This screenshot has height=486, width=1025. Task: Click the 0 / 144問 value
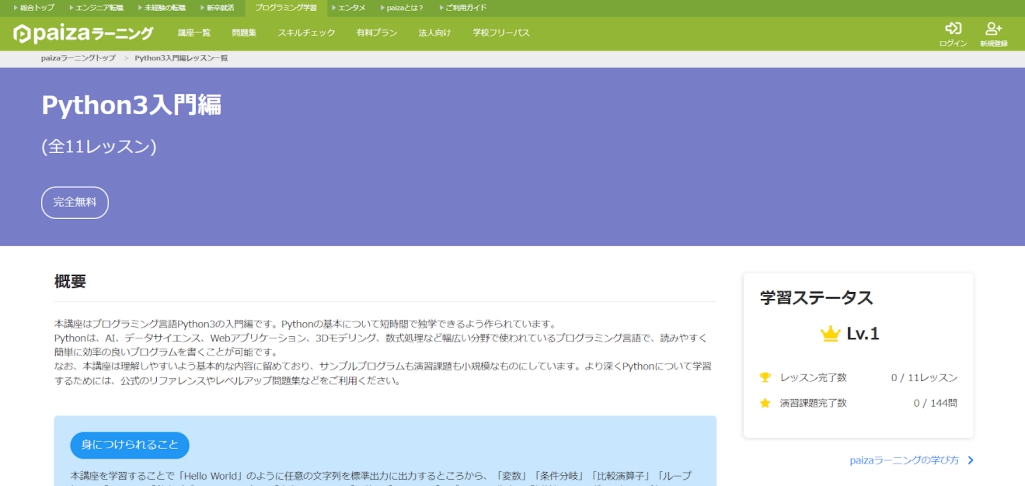coord(936,403)
